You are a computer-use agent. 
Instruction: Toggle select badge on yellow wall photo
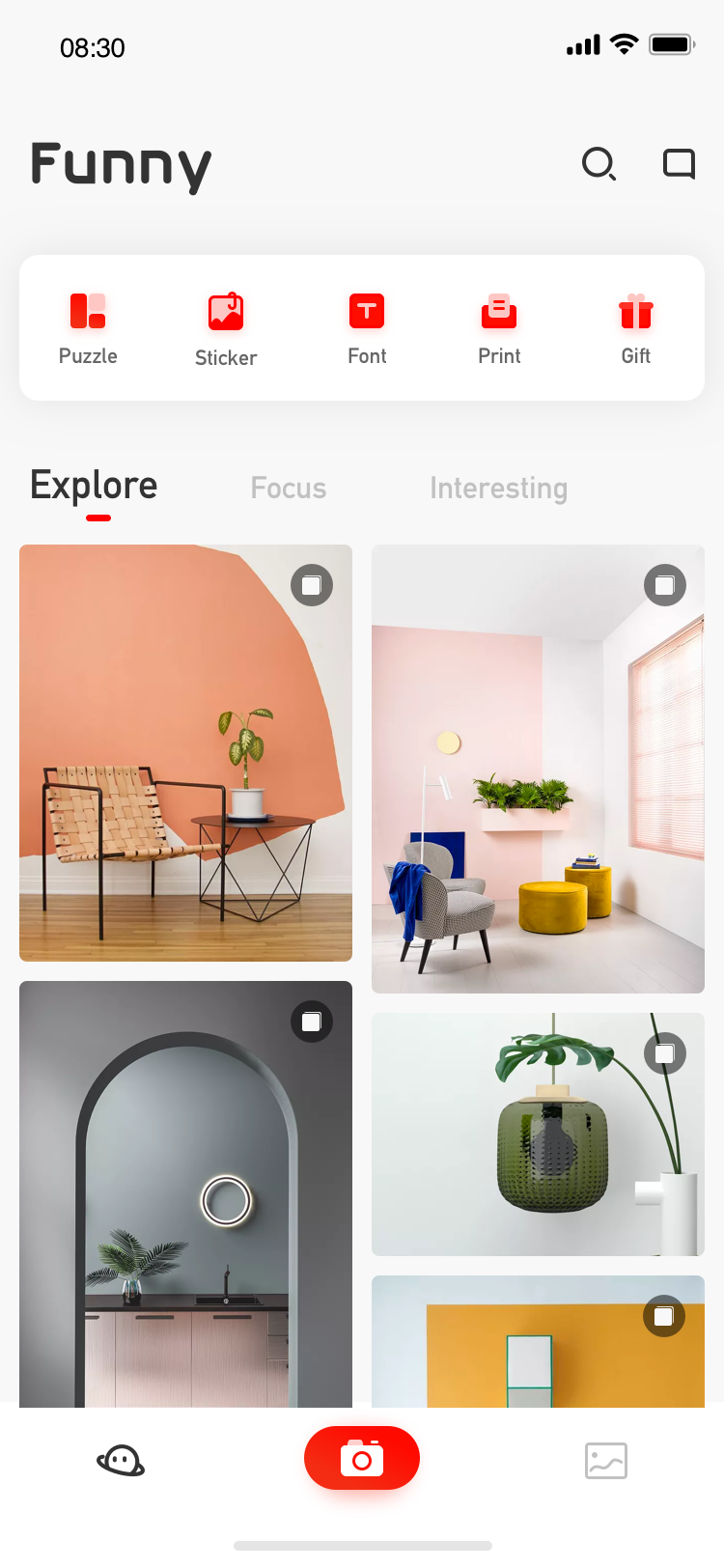(664, 1316)
